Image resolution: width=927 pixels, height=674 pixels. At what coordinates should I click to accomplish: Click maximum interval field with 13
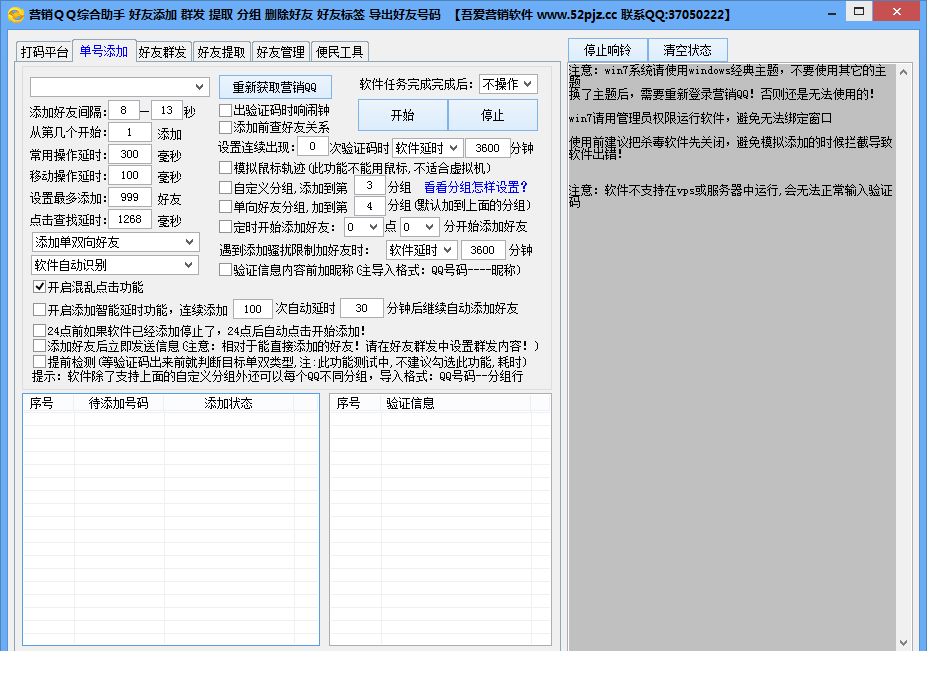pos(167,111)
